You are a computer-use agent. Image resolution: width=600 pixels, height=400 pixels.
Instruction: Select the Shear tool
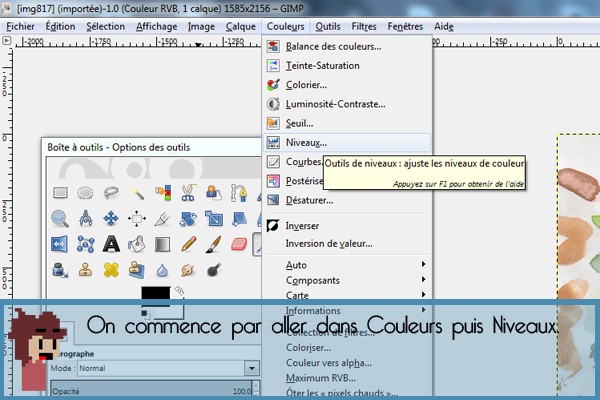point(239,219)
